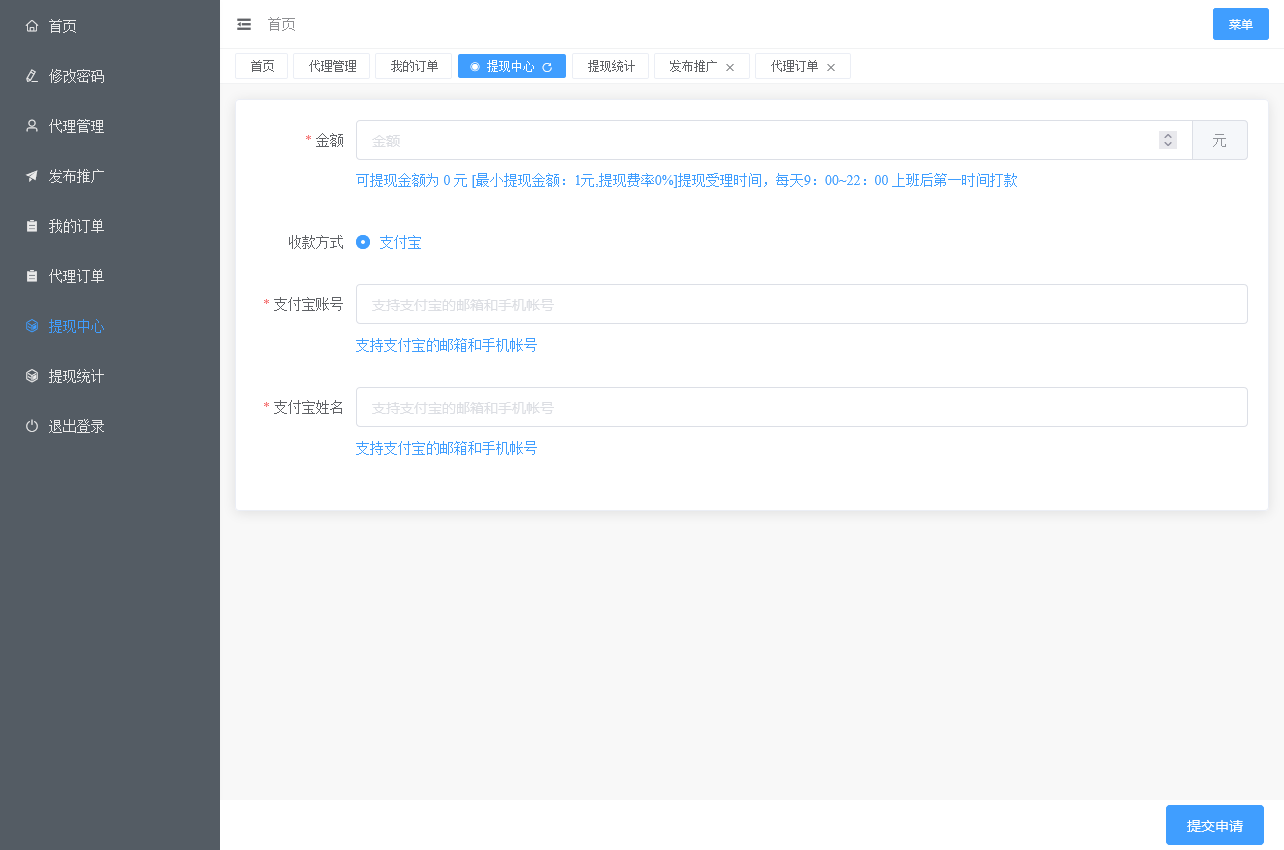Click the clipboard icon beside 我的订单
The width and height of the screenshot is (1284, 850).
tap(32, 226)
